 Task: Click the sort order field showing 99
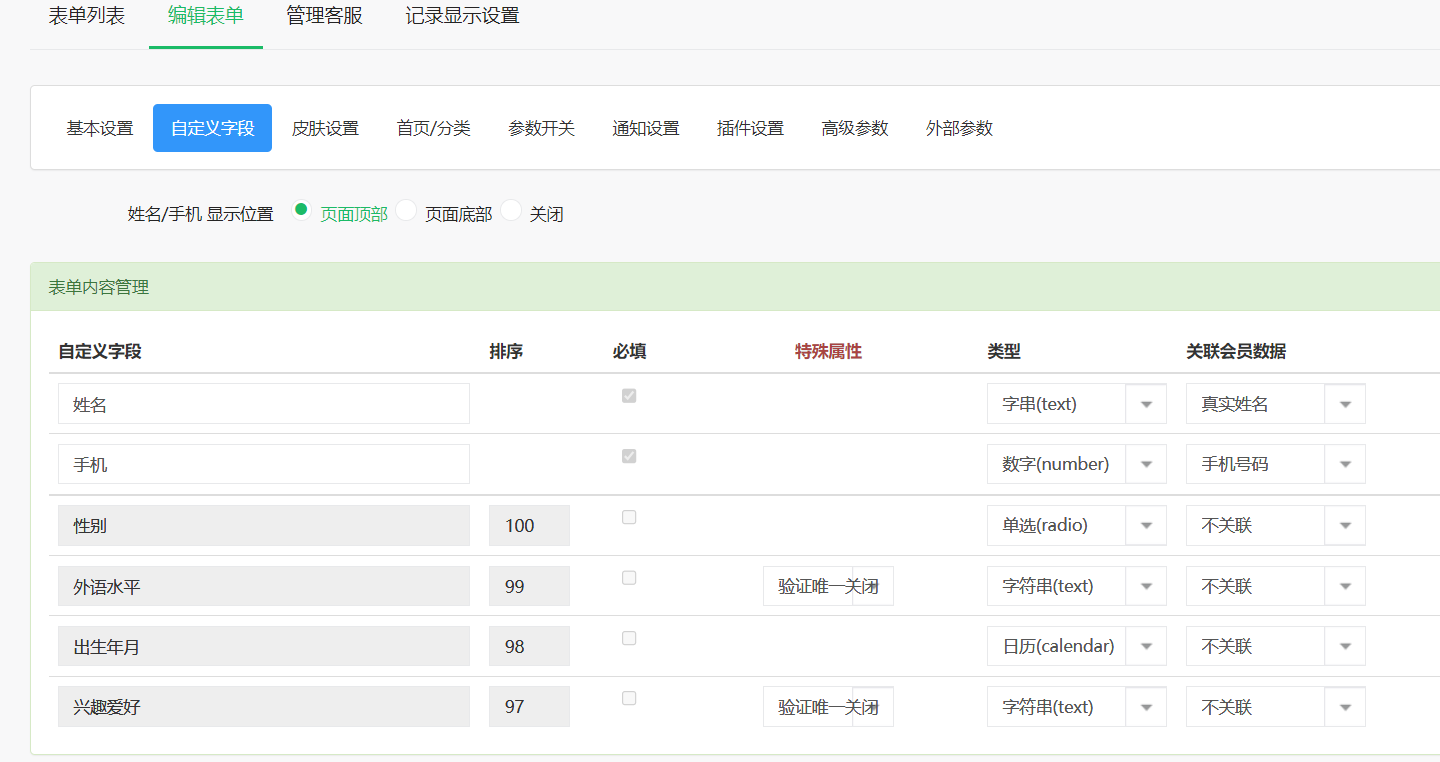[529, 586]
